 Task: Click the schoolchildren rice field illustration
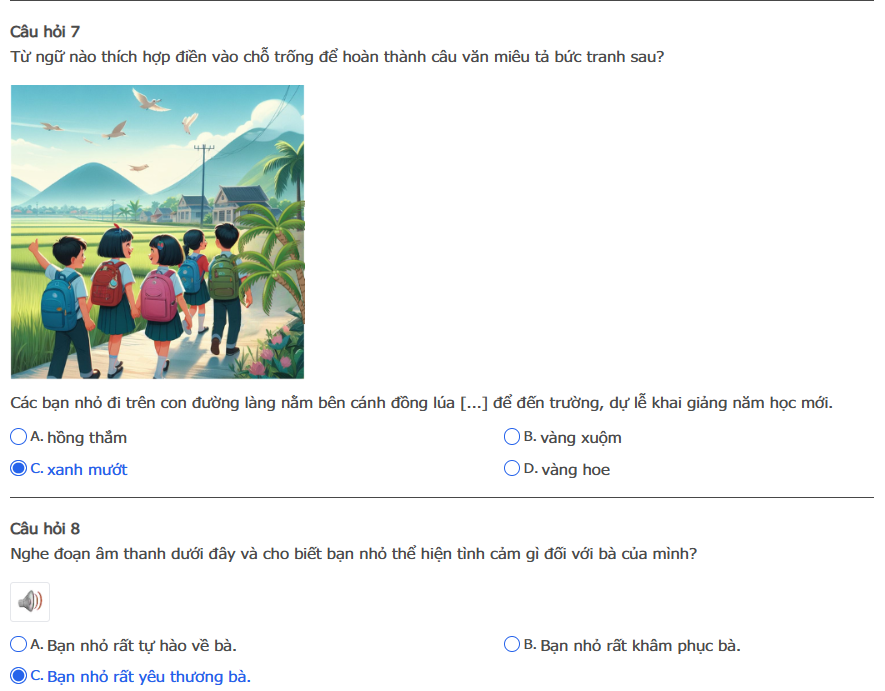(157, 232)
